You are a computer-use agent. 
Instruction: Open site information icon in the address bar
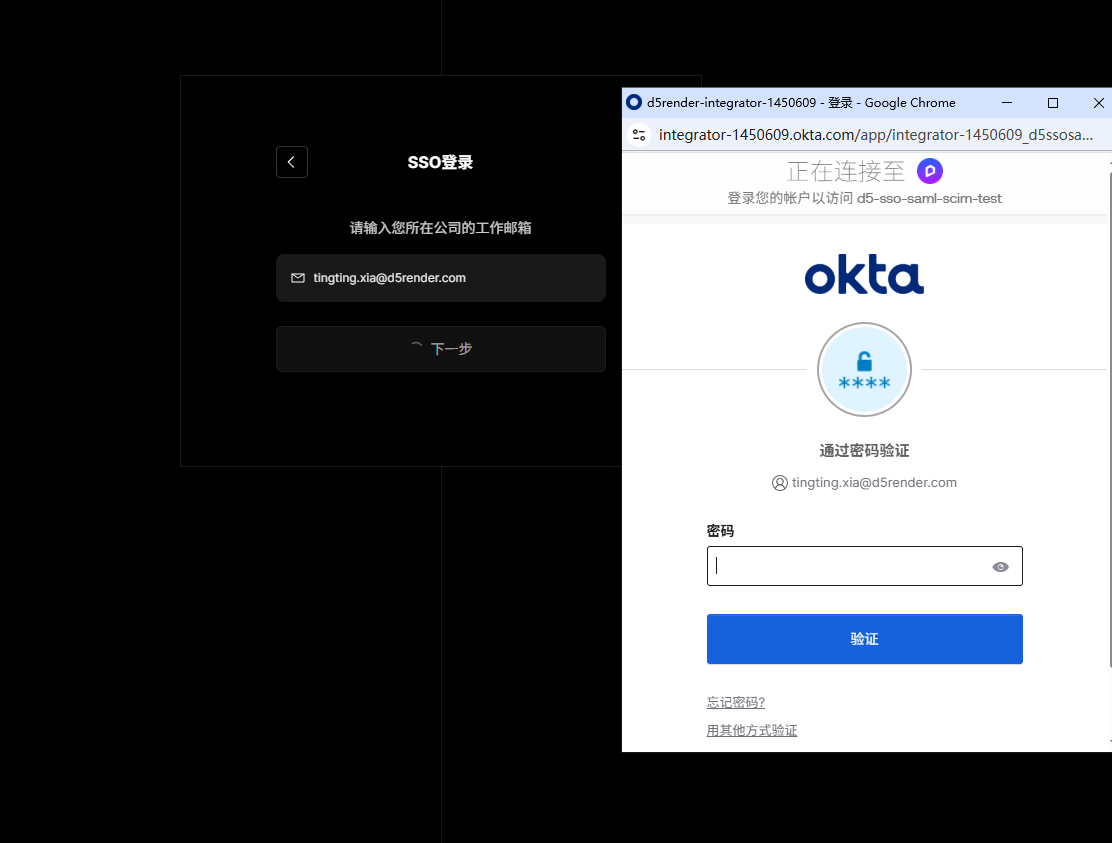coord(639,135)
